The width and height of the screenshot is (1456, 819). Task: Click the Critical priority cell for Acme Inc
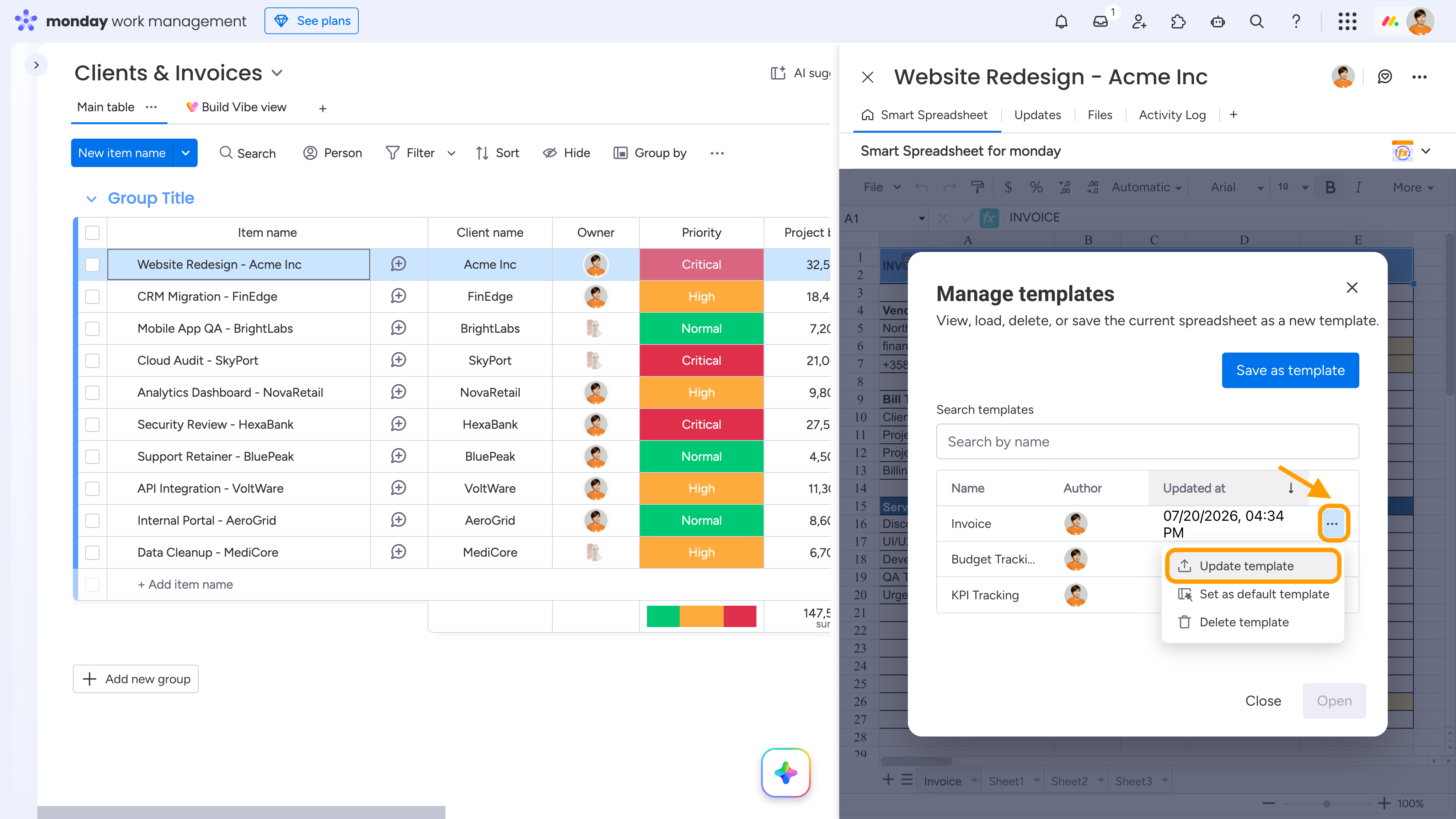pyautogui.click(x=701, y=264)
